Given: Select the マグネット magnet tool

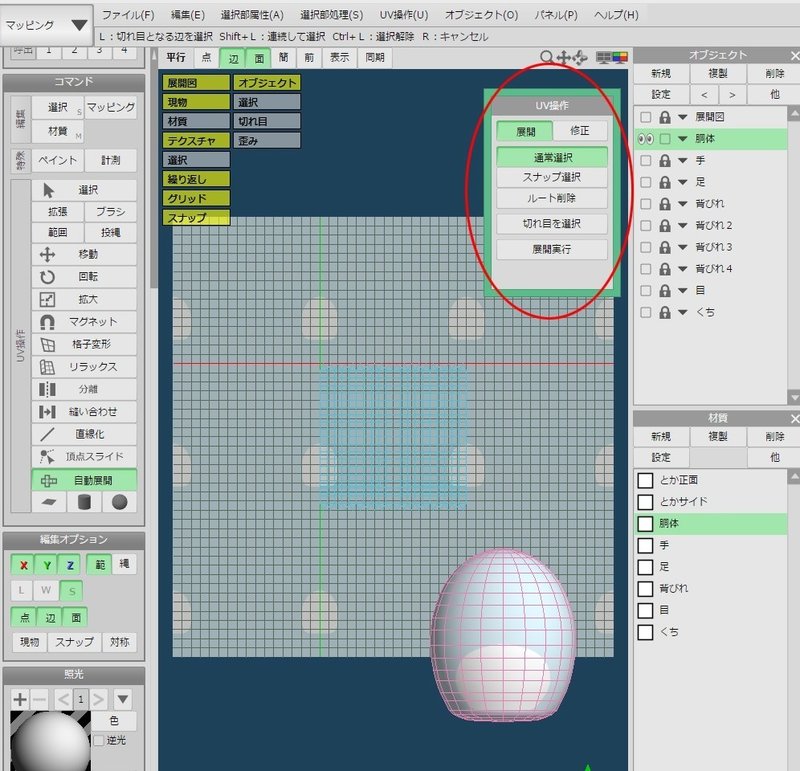Looking at the screenshot, I should coord(84,321).
